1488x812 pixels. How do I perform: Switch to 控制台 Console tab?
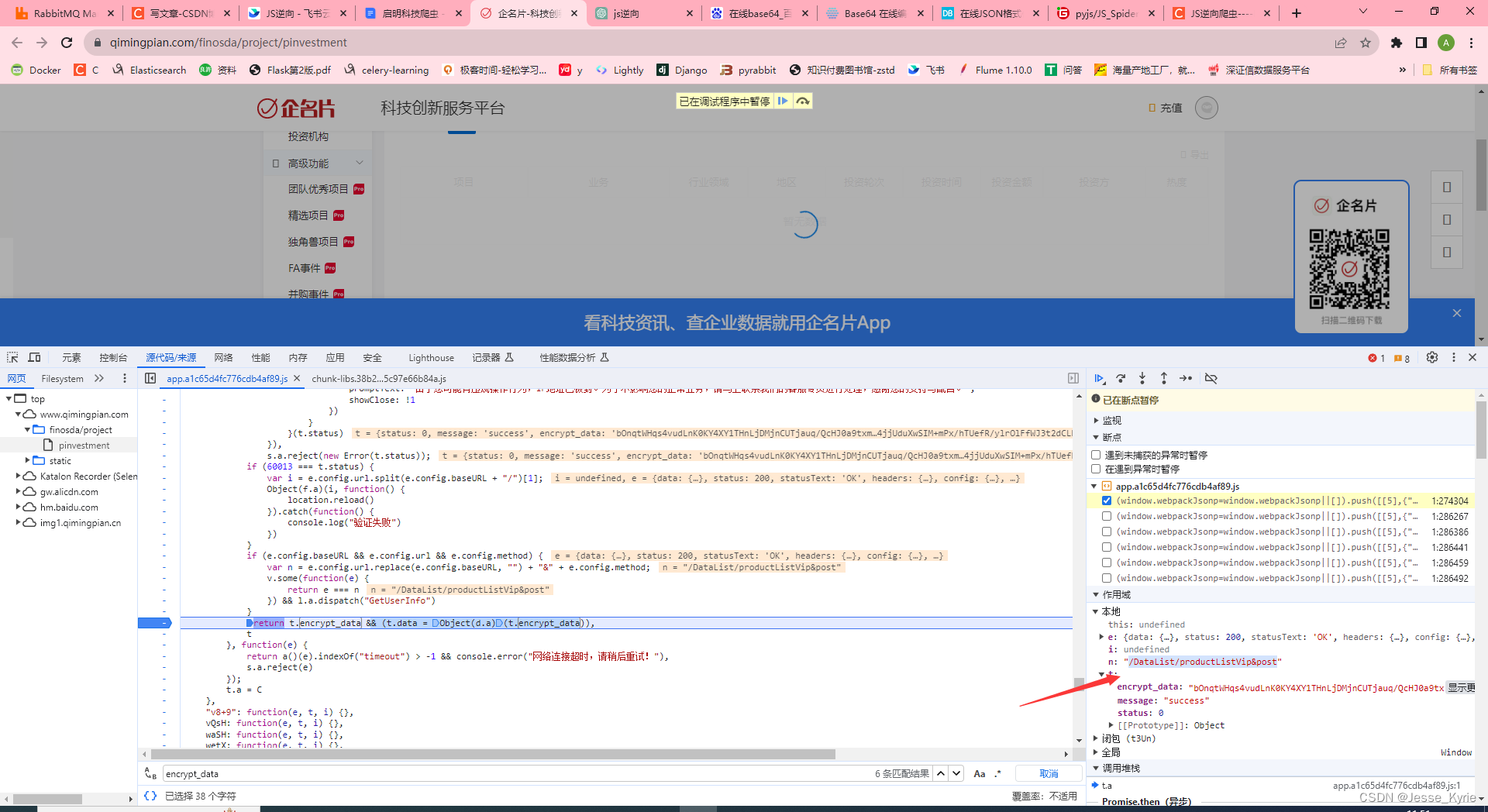click(113, 357)
